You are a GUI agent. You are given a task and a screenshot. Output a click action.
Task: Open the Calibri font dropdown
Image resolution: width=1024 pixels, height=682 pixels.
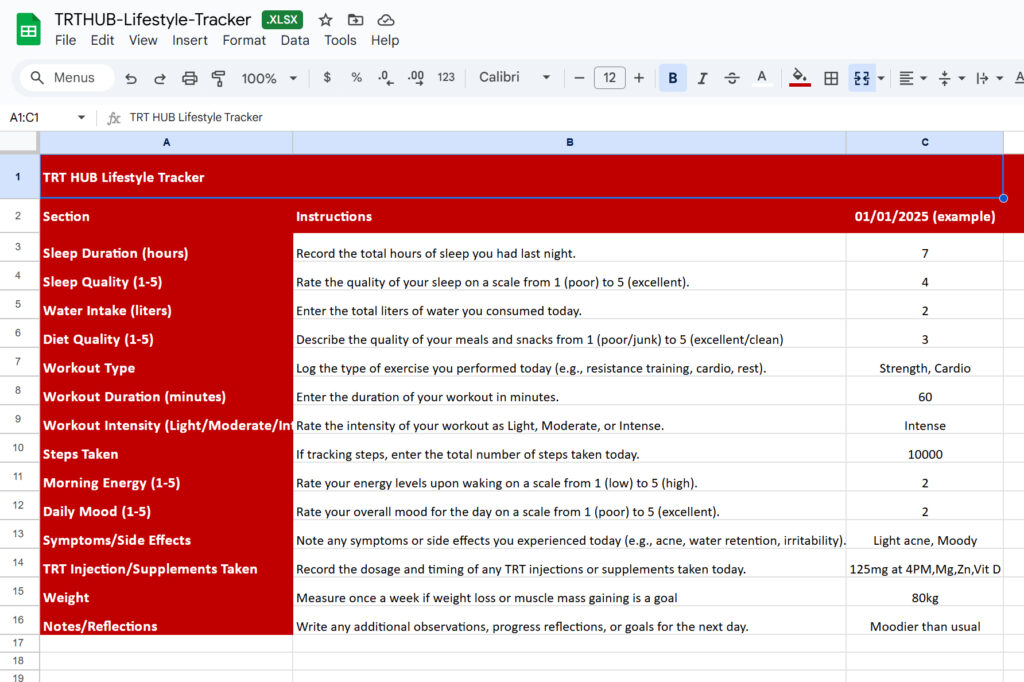[515, 78]
